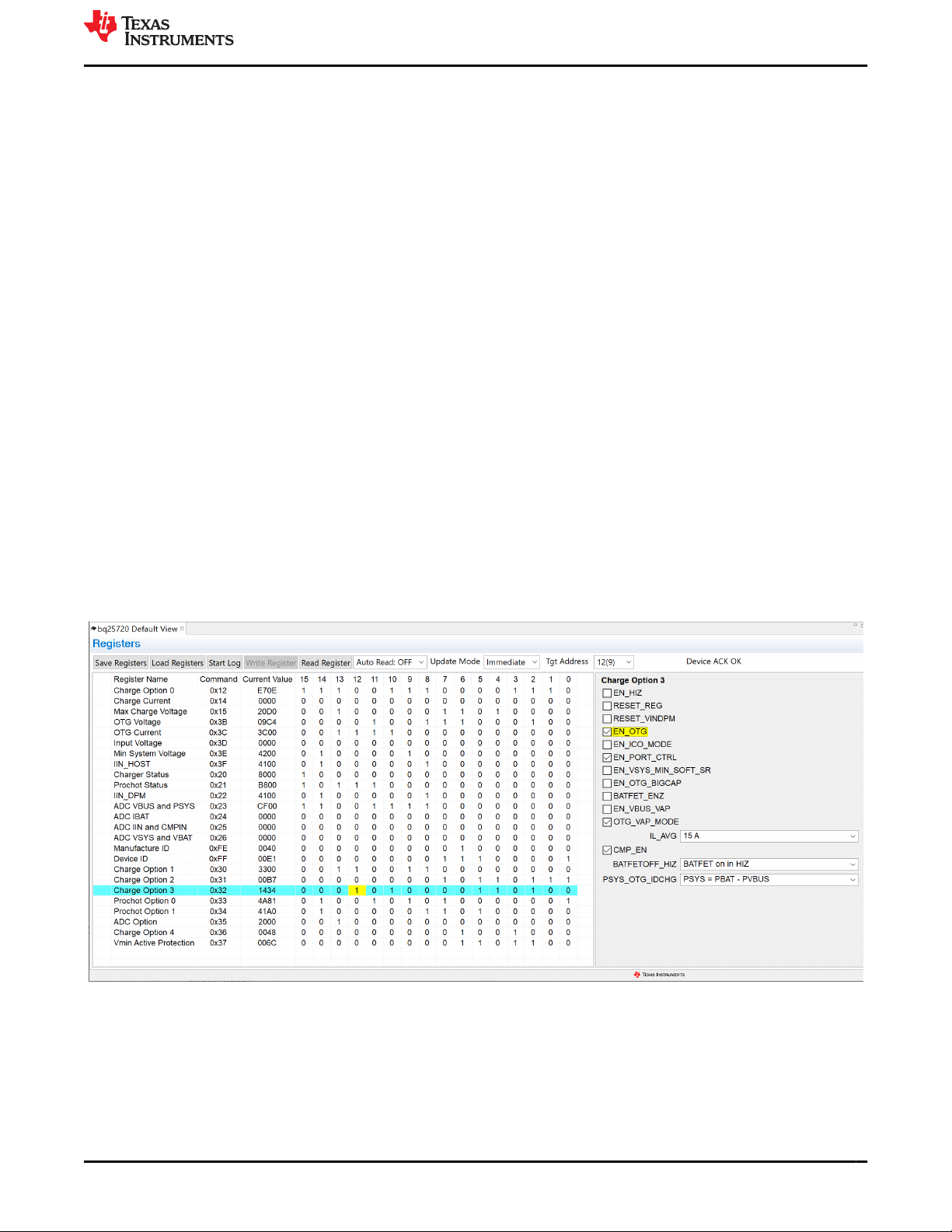952x1232 pixels.
Task: Click the current value E70E cell
Action: click(x=267, y=690)
